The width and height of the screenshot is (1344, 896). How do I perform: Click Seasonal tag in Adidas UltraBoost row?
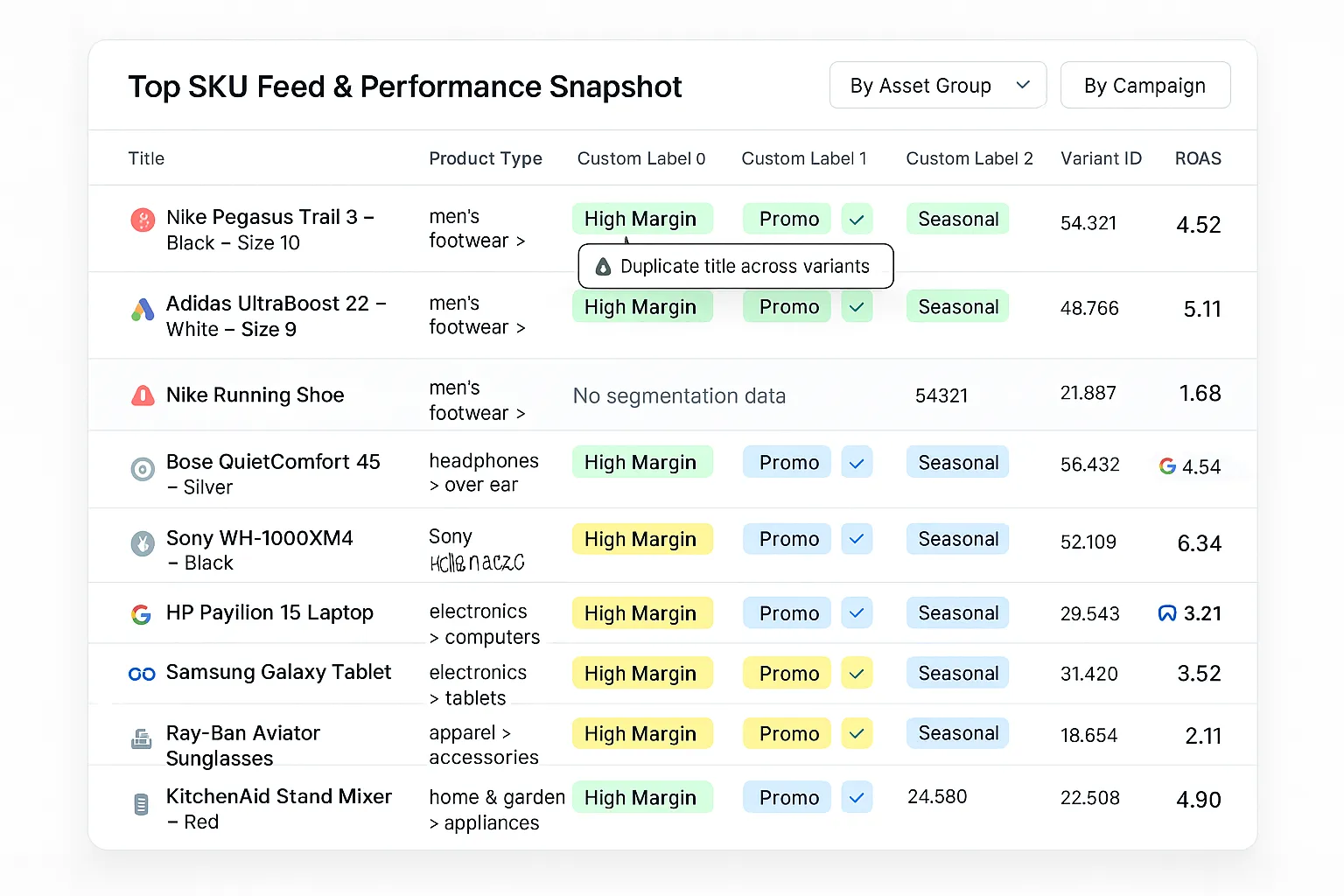tap(957, 306)
